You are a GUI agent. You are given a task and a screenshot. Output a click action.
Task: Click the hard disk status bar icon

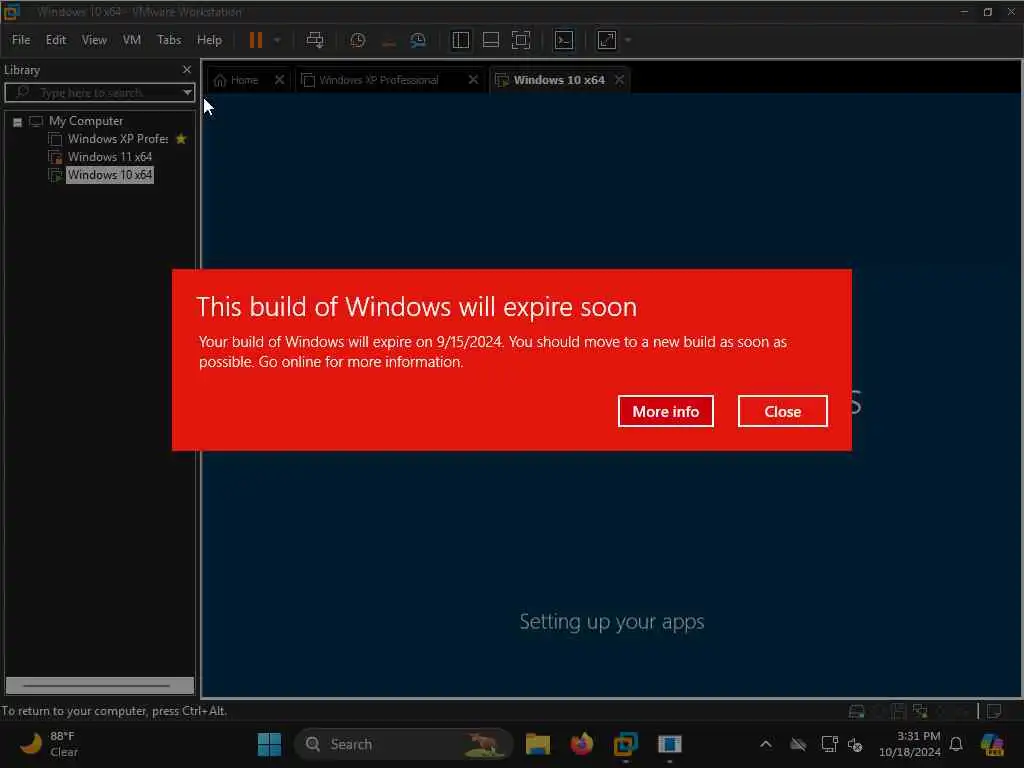(856, 711)
